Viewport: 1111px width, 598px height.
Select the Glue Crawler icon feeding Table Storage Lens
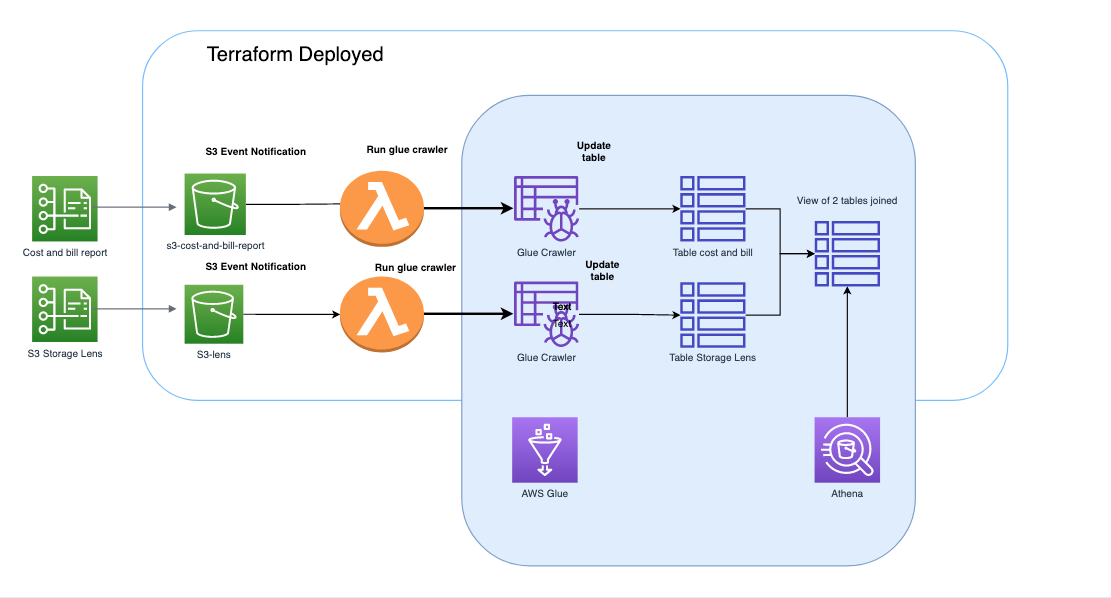tap(547, 314)
